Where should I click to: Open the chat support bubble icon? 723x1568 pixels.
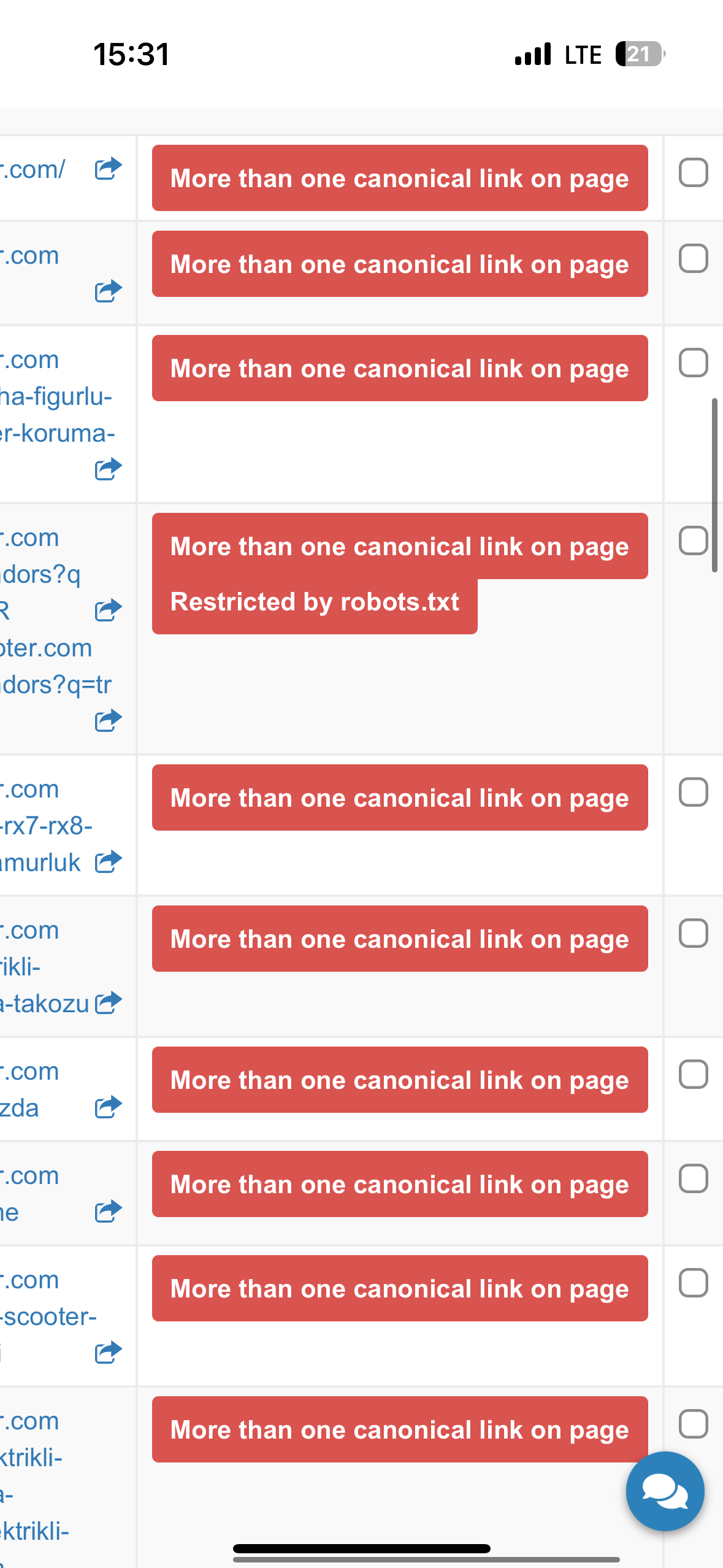pos(665,1490)
